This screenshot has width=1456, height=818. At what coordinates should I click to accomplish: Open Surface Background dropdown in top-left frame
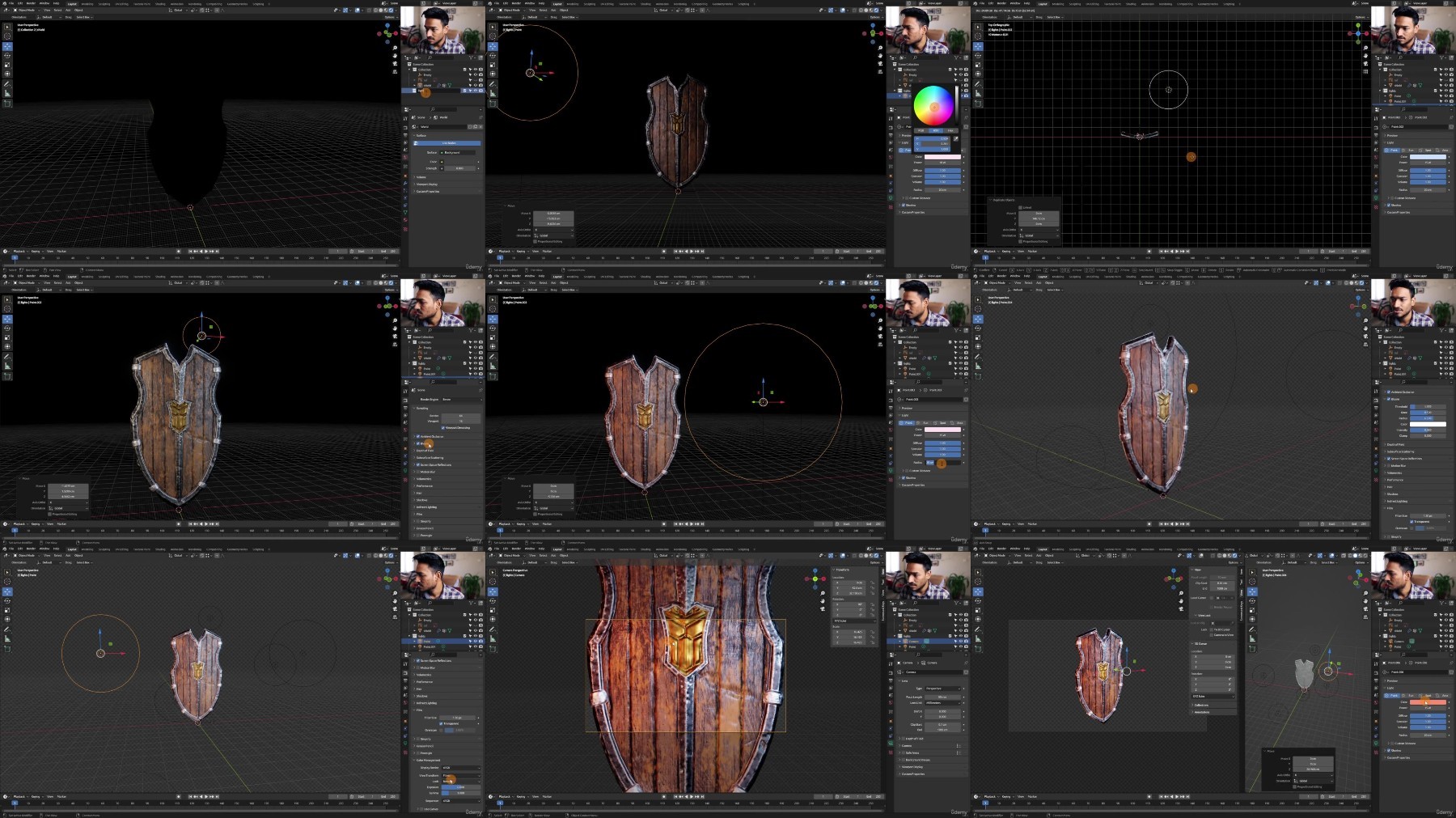click(x=458, y=153)
